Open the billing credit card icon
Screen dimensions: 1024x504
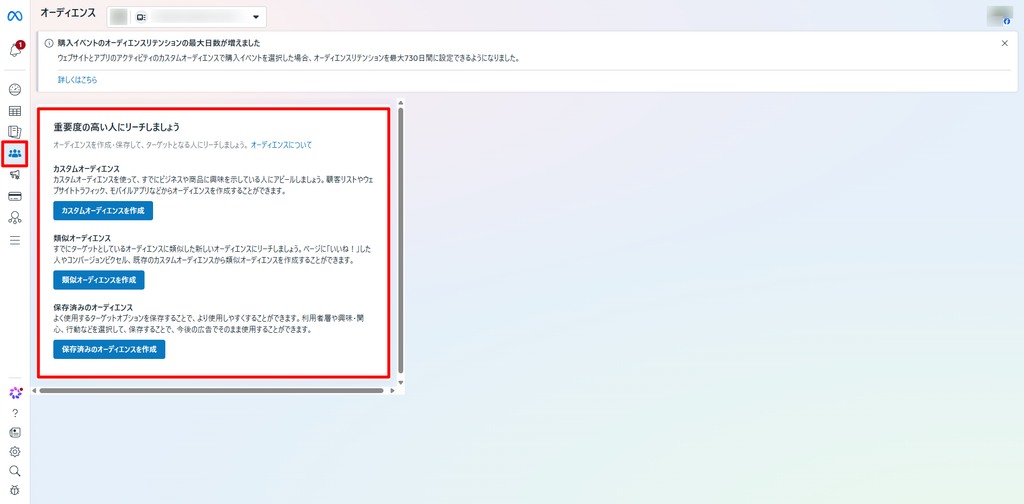(15, 197)
